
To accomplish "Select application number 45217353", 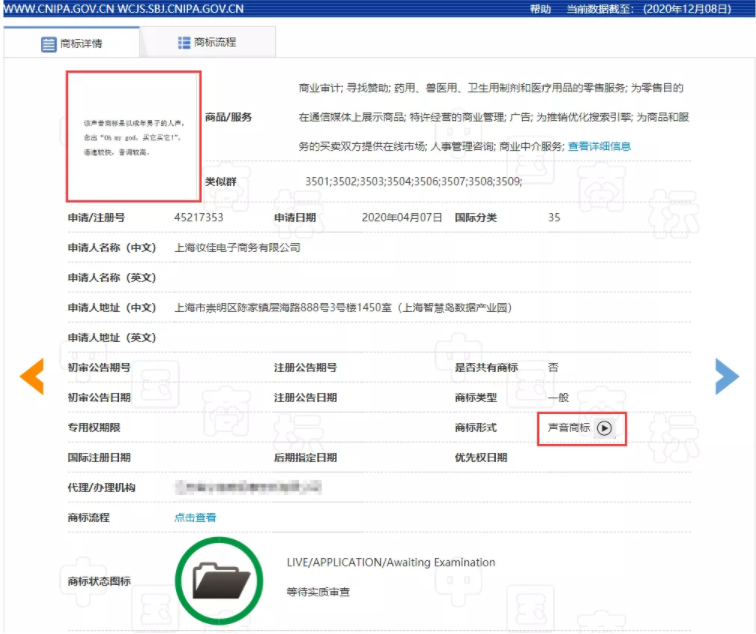I will click(x=199, y=217).
